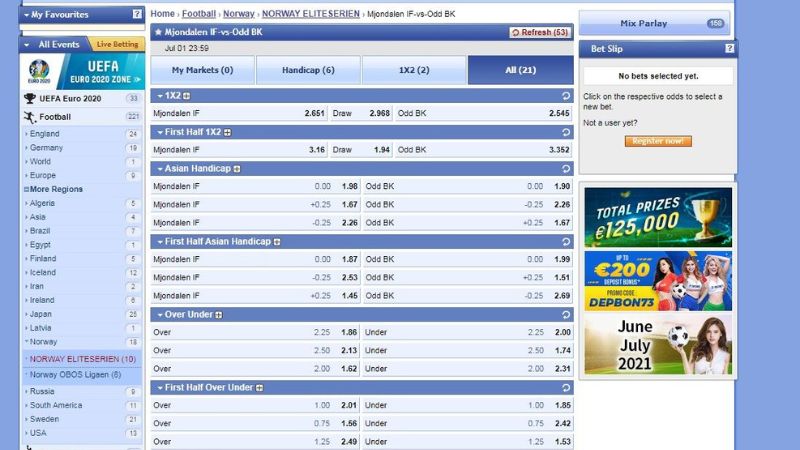Viewport: 800px width, 450px height.
Task: Collapse the First Half 1X2 section
Action: (x=160, y=133)
